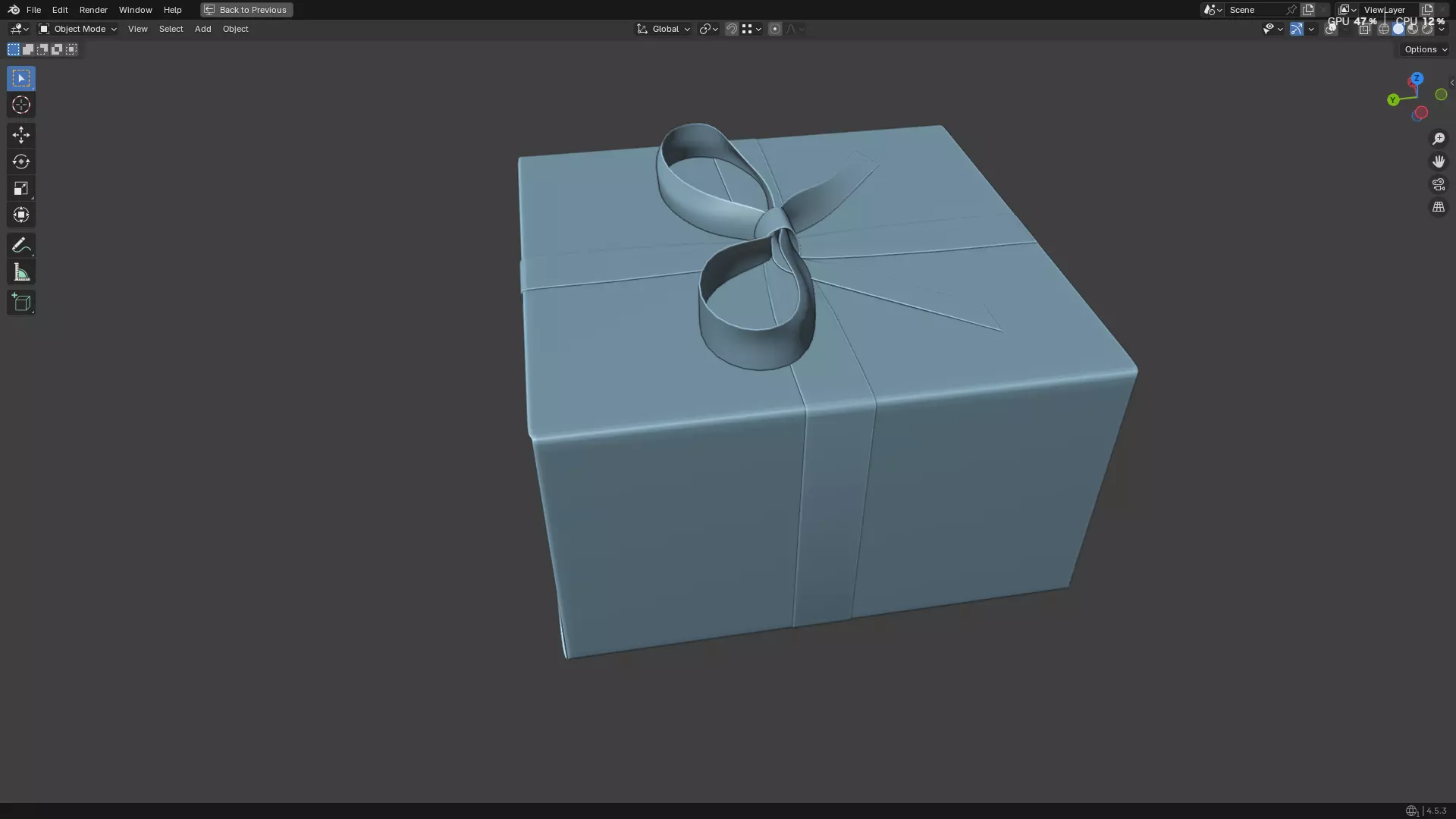Open editor type dropdown

pyautogui.click(x=18, y=29)
